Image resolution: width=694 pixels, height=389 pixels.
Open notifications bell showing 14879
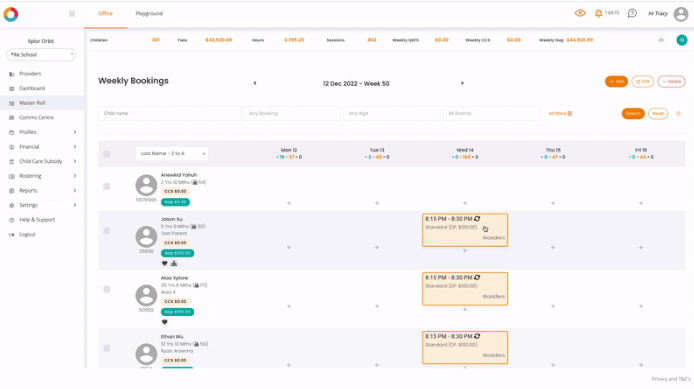pos(598,13)
